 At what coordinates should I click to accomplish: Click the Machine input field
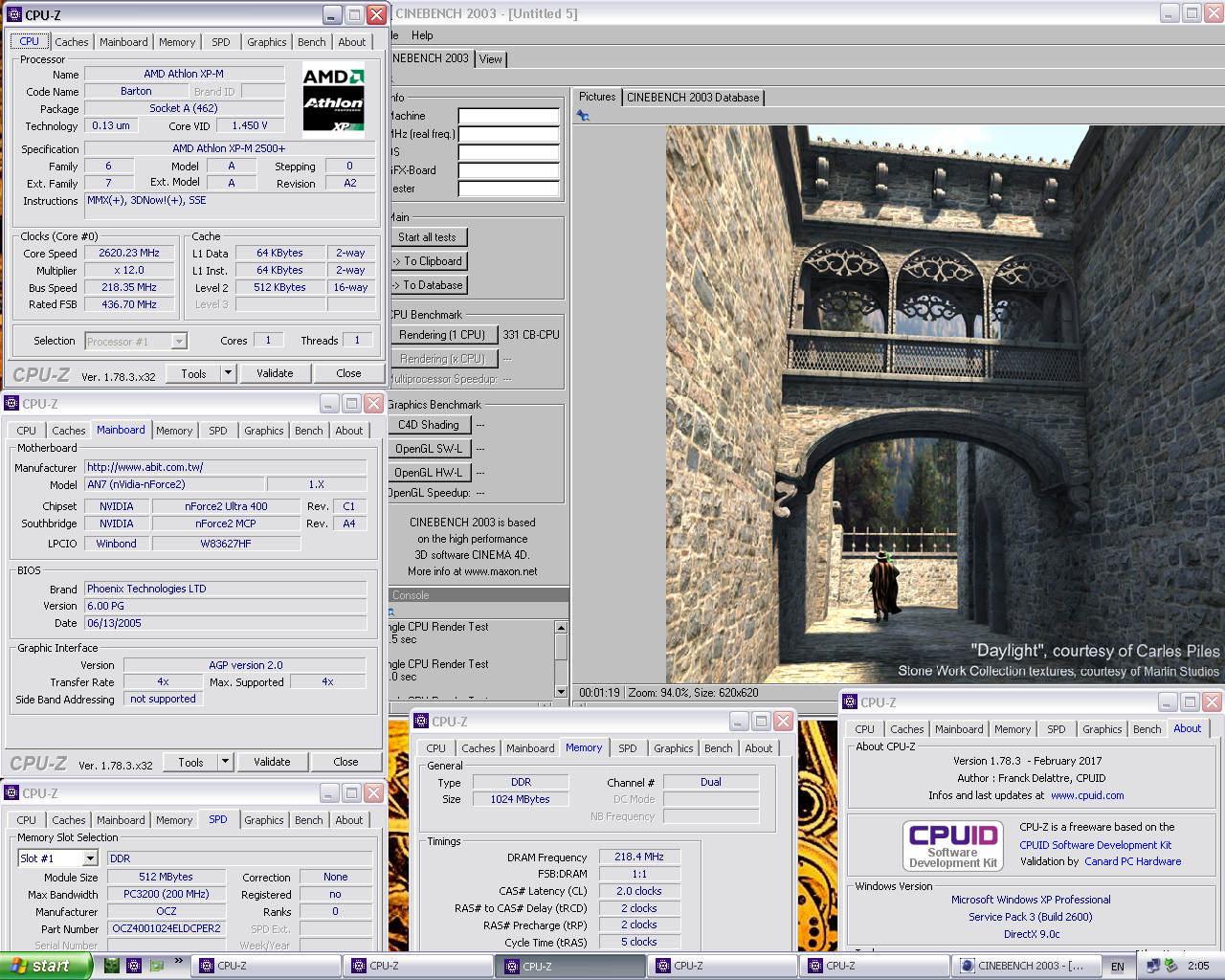pyautogui.click(x=508, y=117)
